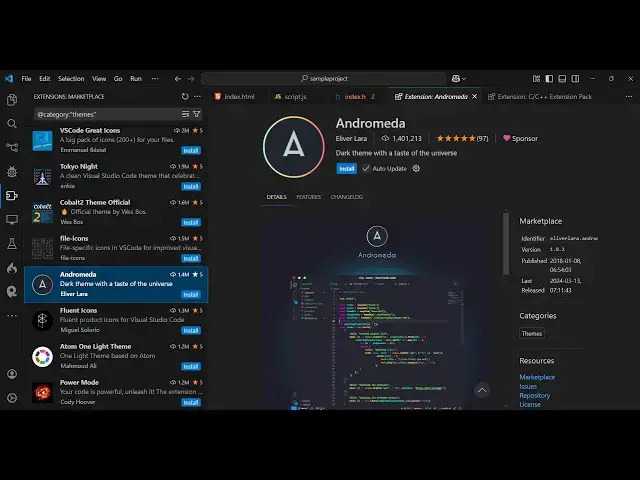Clear extensions search results icon
The height and width of the screenshot is (480, 640).
click(185, 114)
